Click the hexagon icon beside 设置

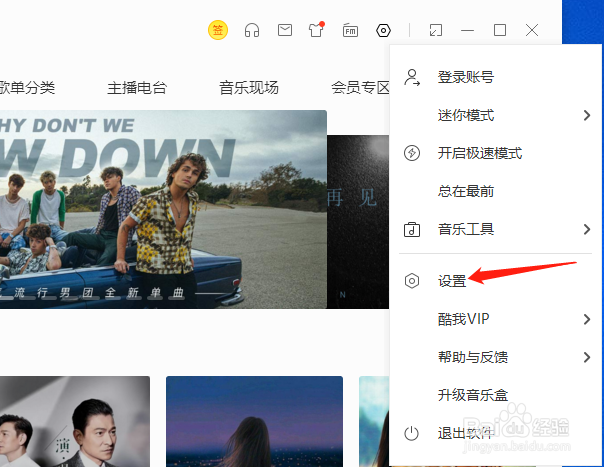tap(412, 281)
